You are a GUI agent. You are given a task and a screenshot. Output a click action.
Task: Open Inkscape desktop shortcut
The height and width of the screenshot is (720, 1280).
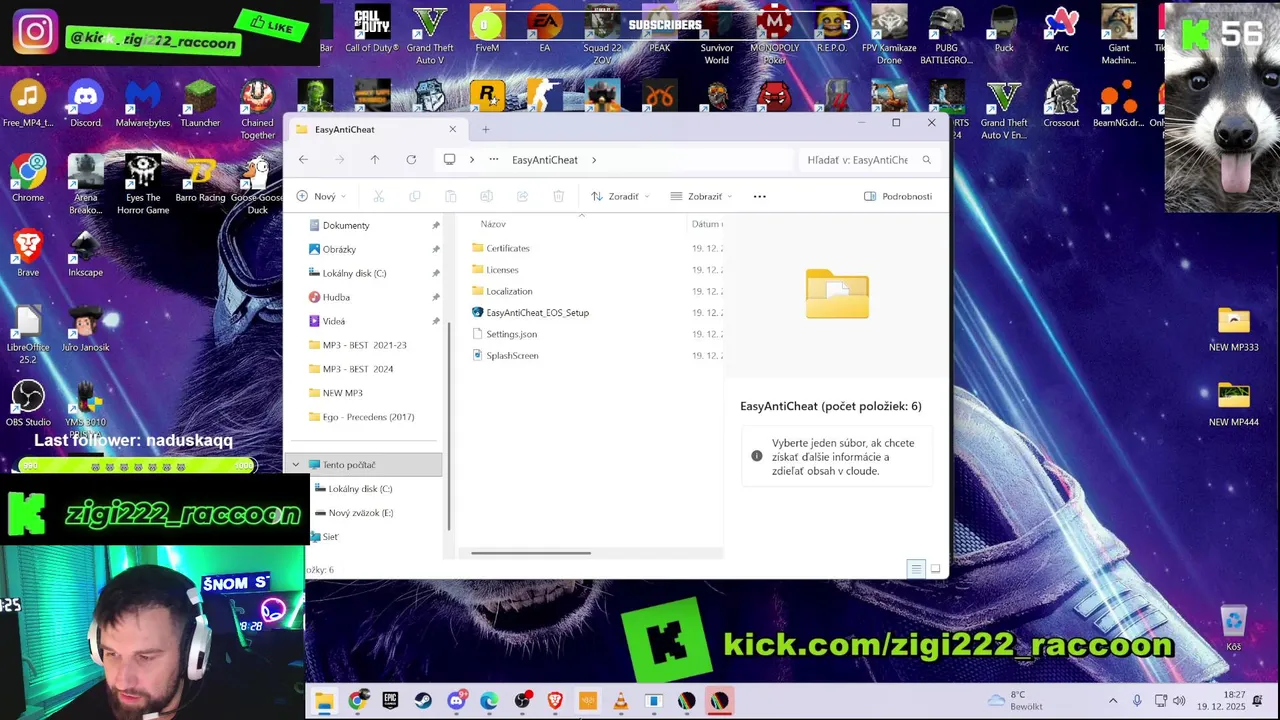click(85, 253)
